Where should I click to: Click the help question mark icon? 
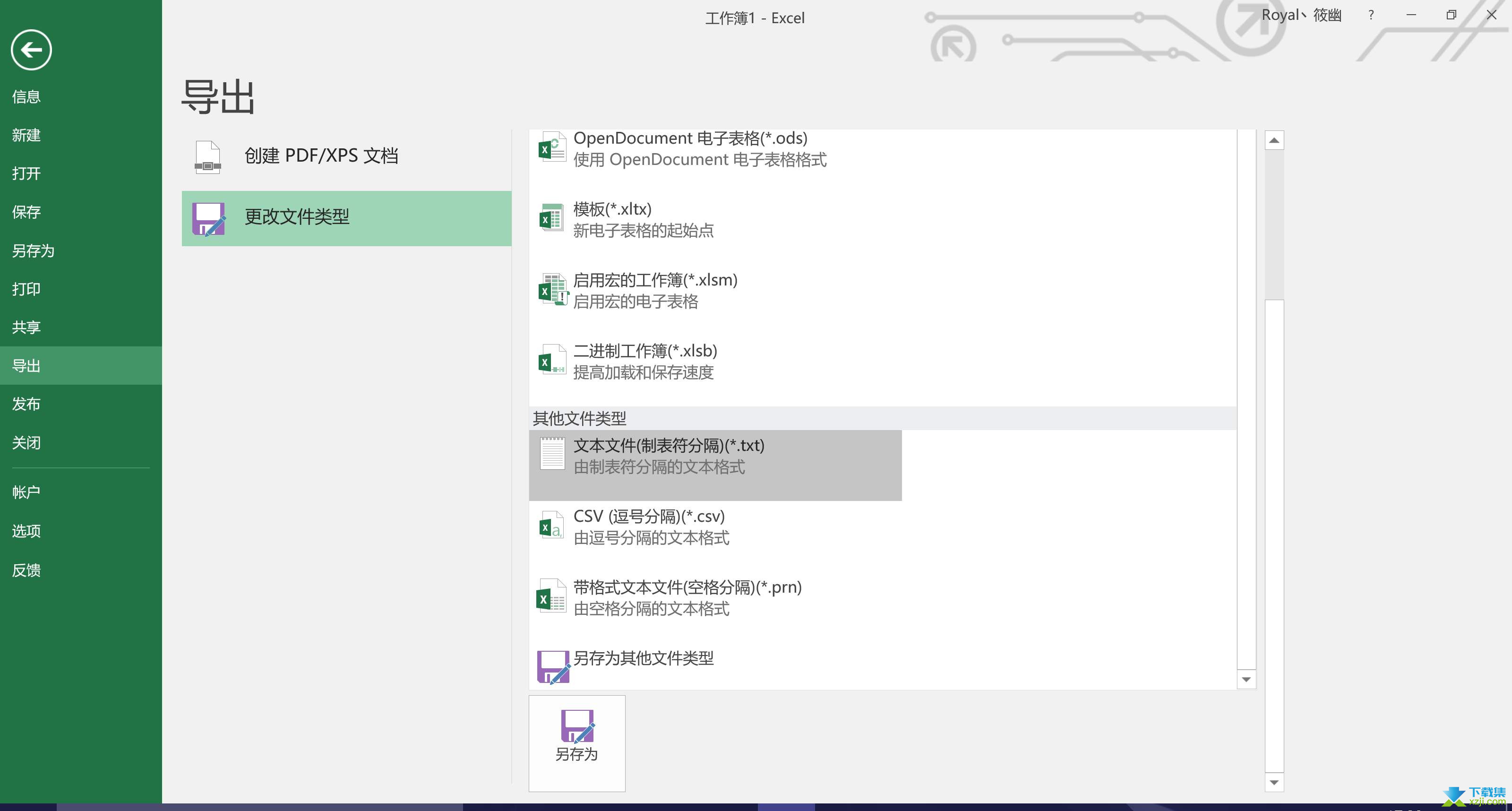click(x=1371, y=15)
